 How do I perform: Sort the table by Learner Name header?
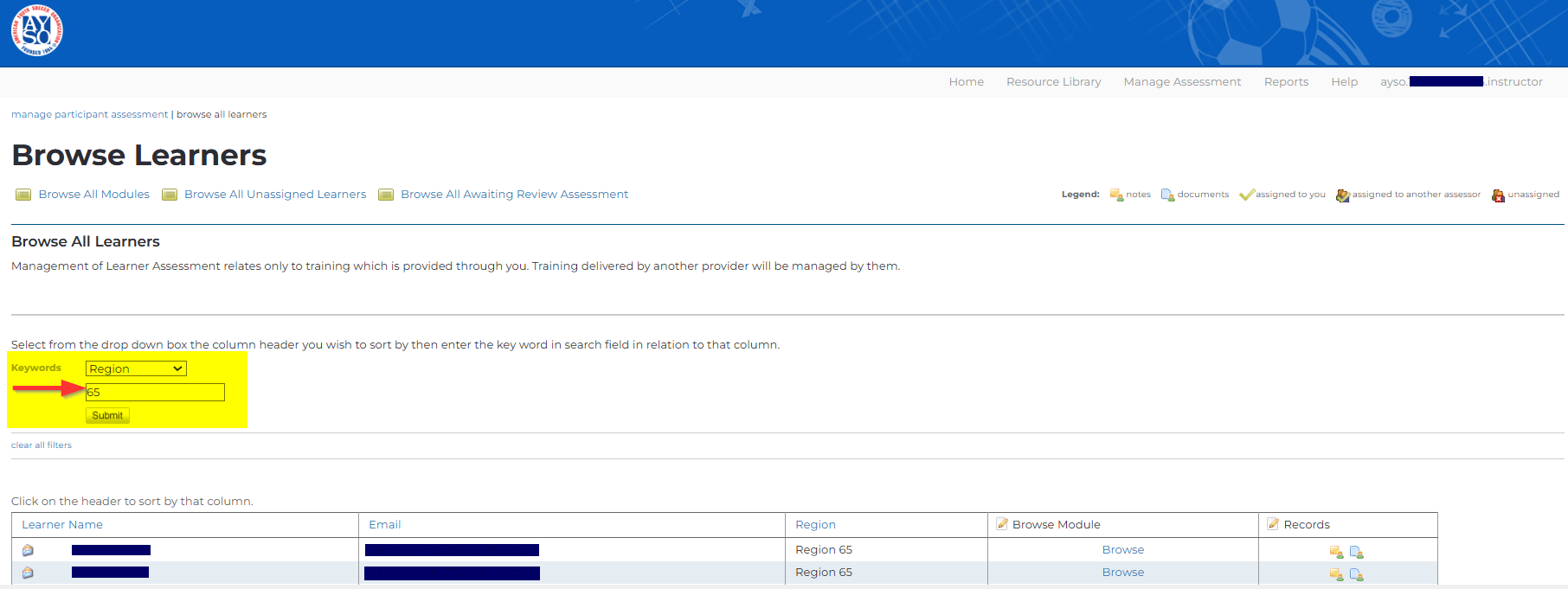tap(62, 525)
